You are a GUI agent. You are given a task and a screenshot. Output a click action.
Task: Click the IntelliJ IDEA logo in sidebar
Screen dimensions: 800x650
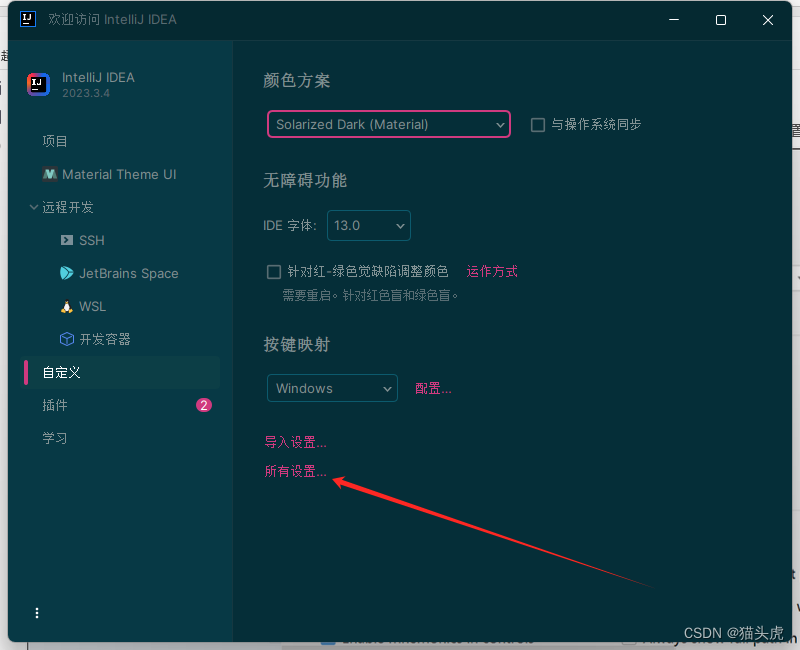click(x=38, y=84)
